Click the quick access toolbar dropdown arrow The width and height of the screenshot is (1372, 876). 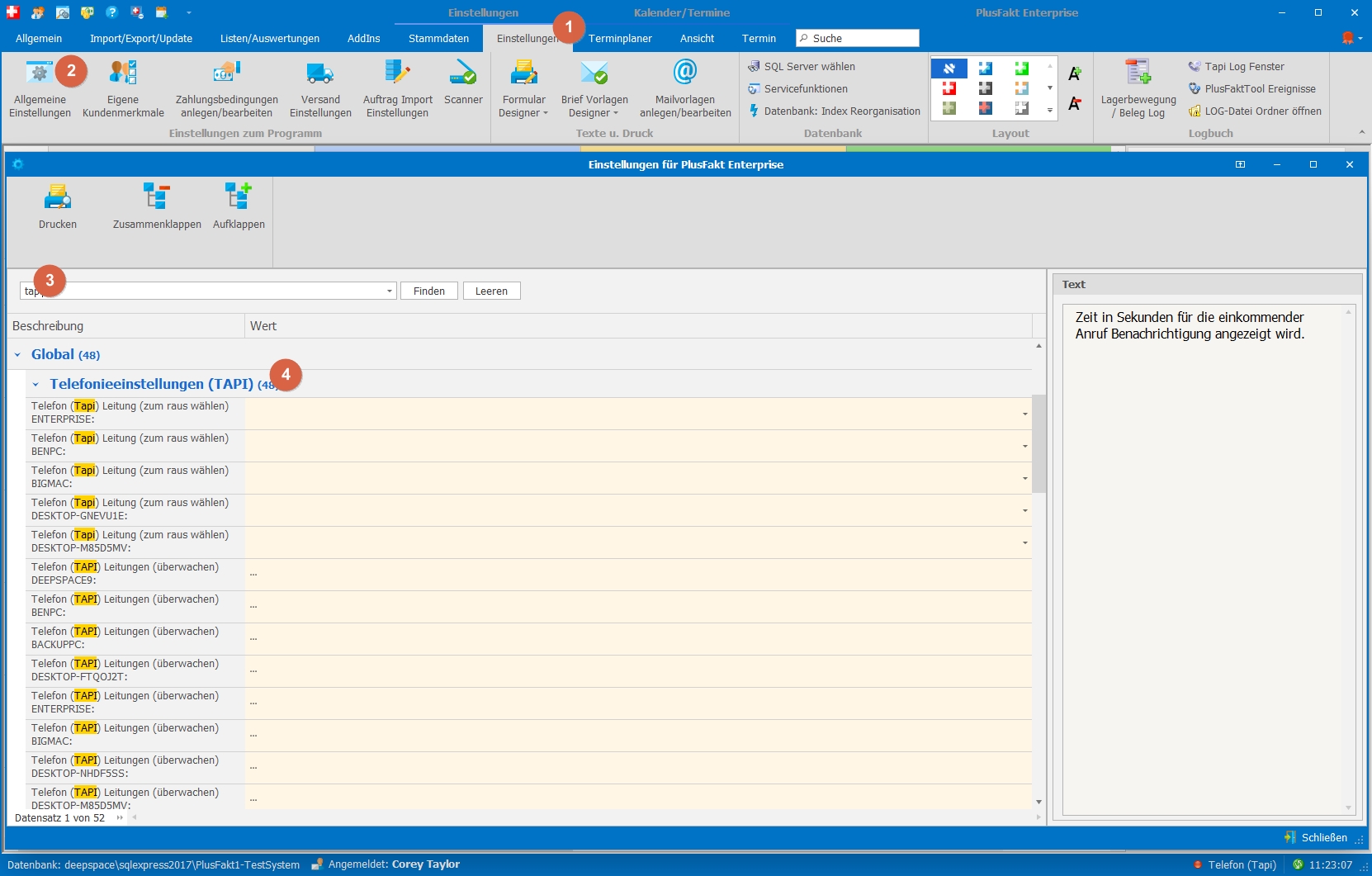pyautogui.click(x=188, y=12)
